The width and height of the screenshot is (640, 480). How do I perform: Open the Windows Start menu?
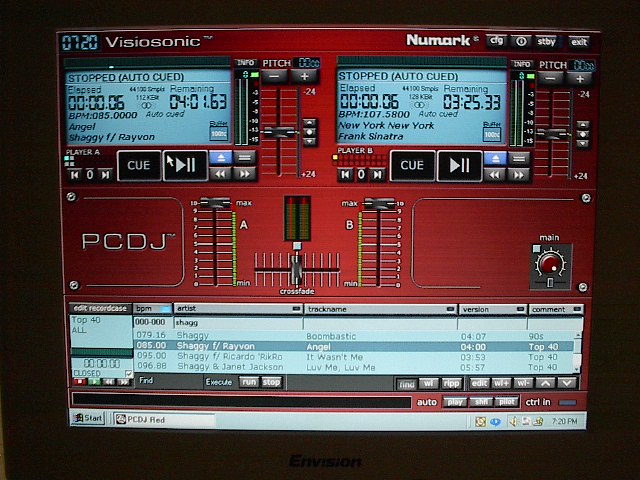click(88, 418)
